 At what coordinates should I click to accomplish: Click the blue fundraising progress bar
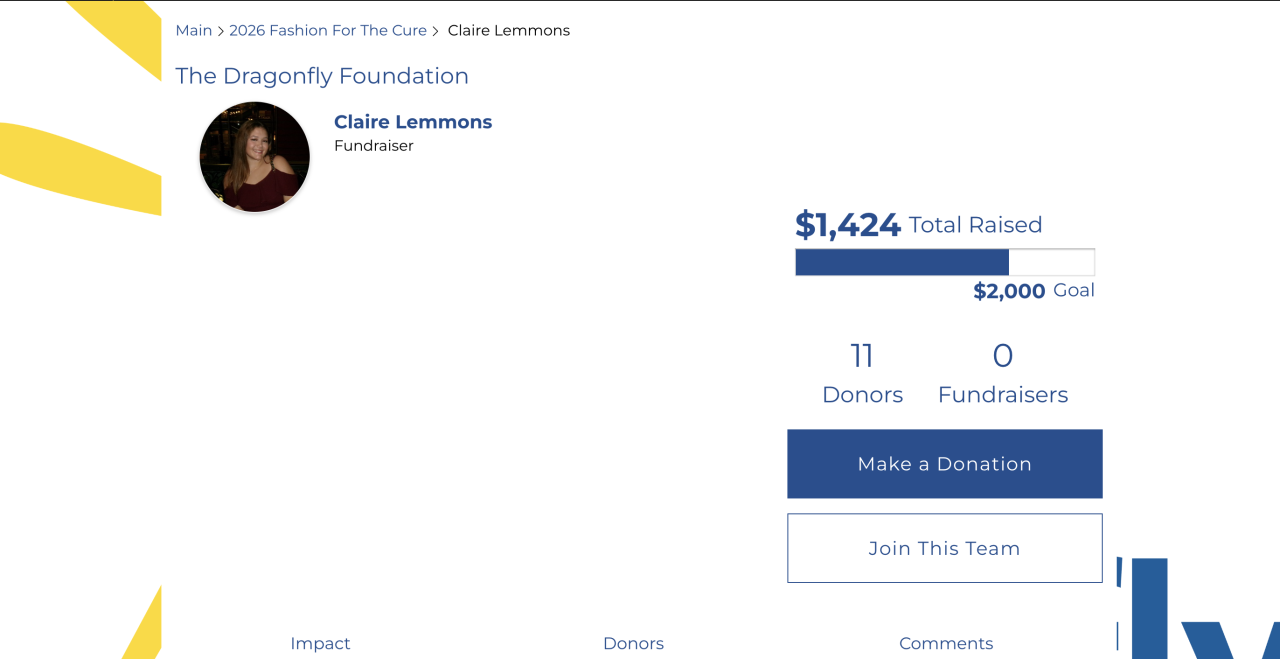pos(902,262)
